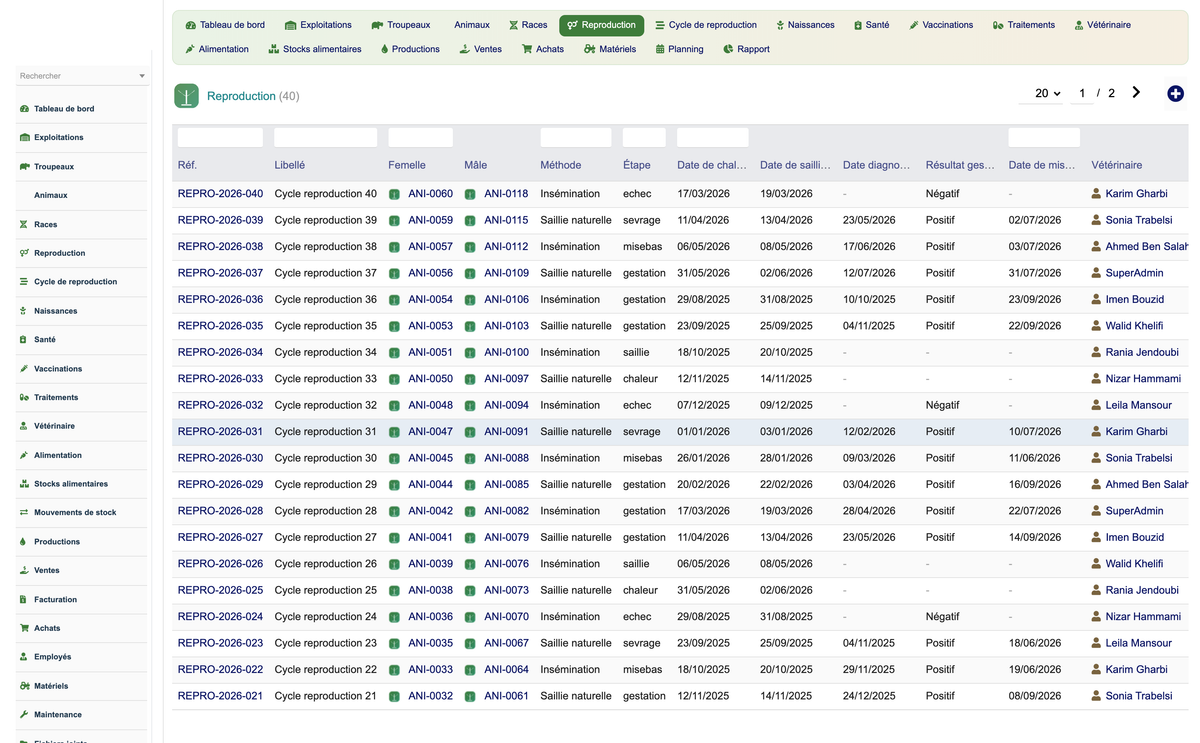Click the Matériels tractor icon in top menu
The image size is (1200, 743).
point(590,49)
